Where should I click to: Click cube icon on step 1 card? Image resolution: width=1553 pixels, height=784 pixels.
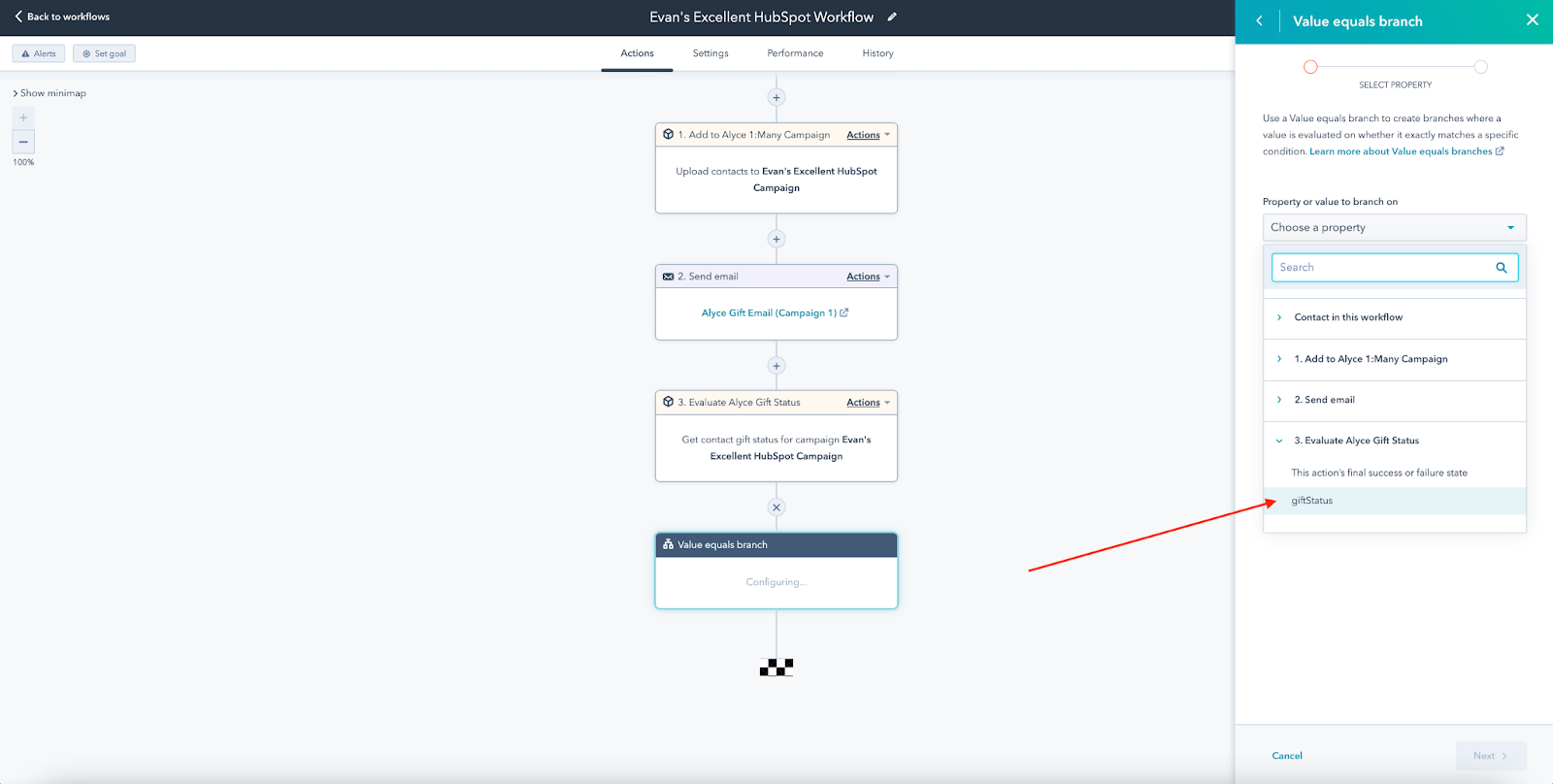[668, 135]
